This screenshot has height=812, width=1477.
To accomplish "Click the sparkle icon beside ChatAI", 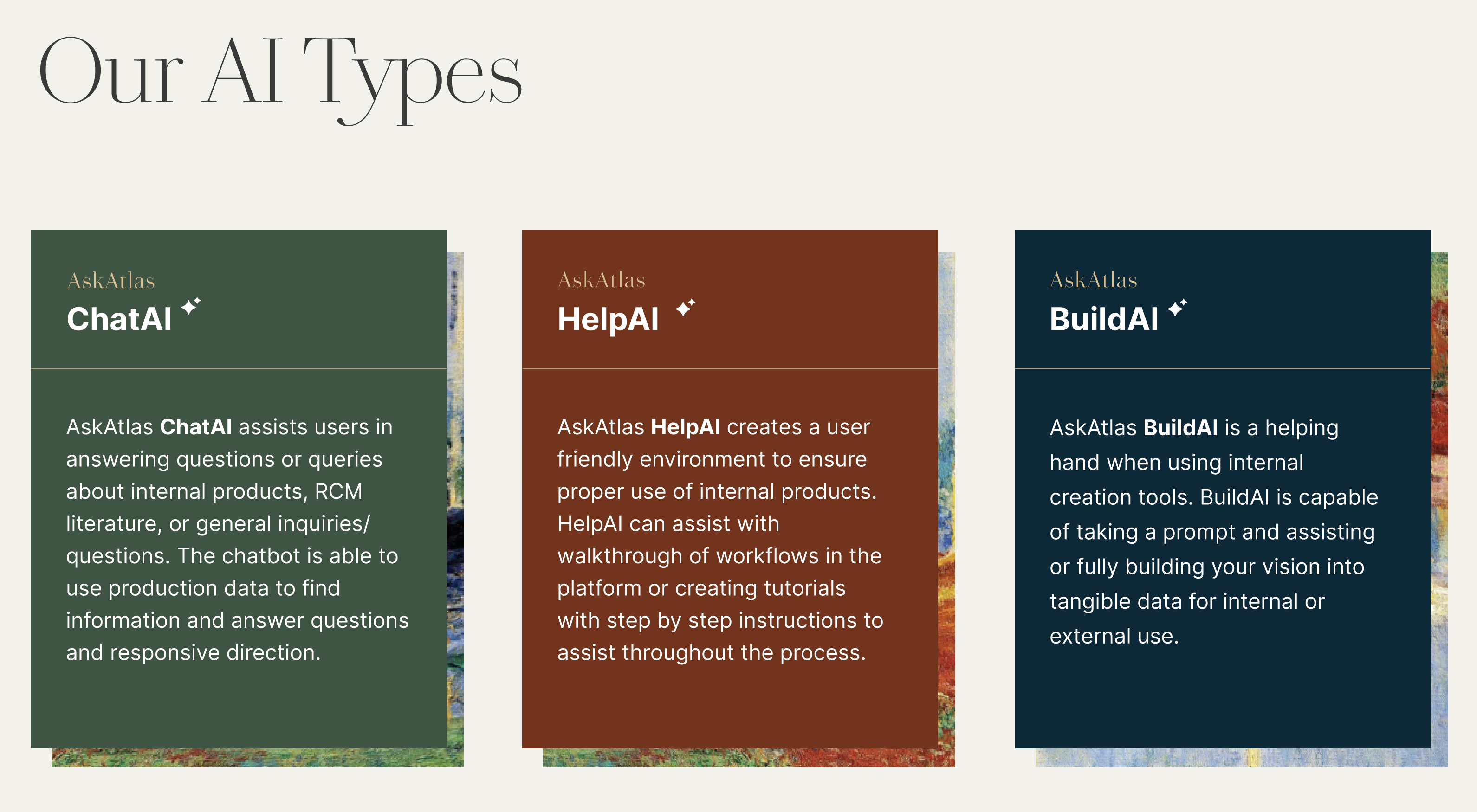I will pos(191,306).
